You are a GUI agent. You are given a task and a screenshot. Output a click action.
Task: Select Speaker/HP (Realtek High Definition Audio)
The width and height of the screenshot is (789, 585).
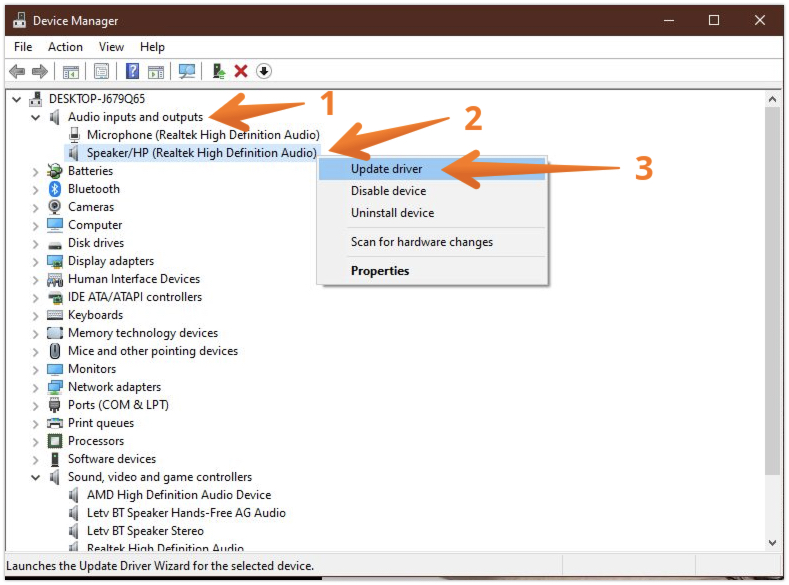[202, 153]
